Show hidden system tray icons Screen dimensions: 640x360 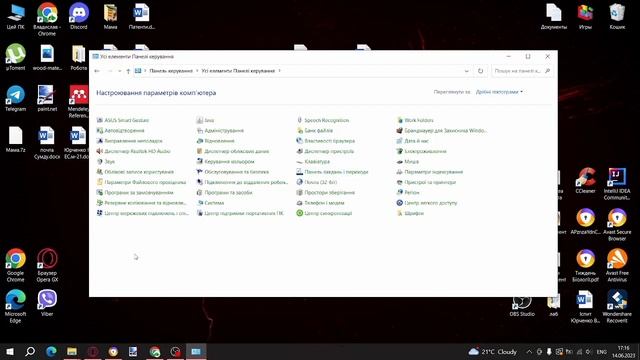(529, 351)
